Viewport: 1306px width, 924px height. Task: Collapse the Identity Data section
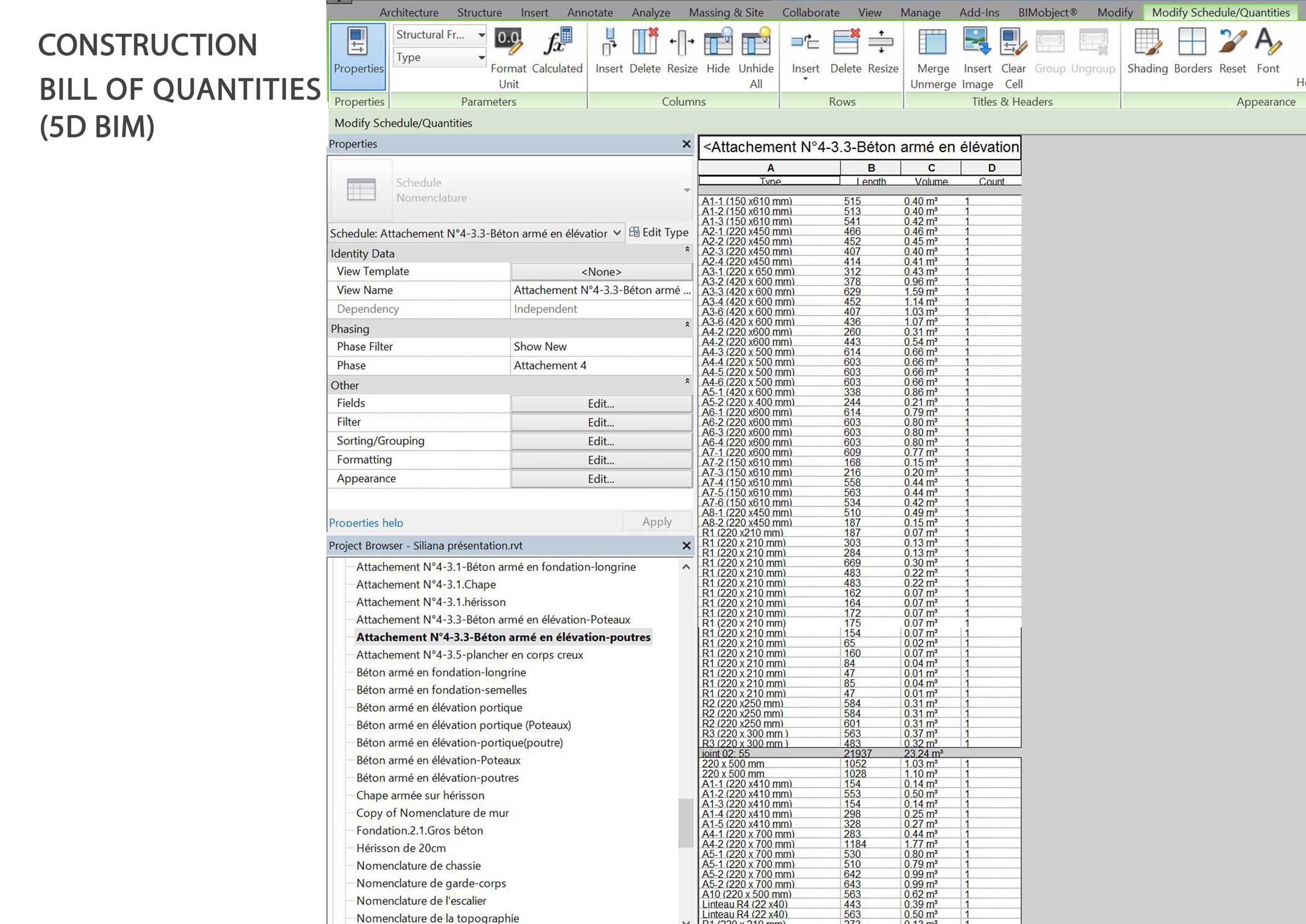point(686,249)
